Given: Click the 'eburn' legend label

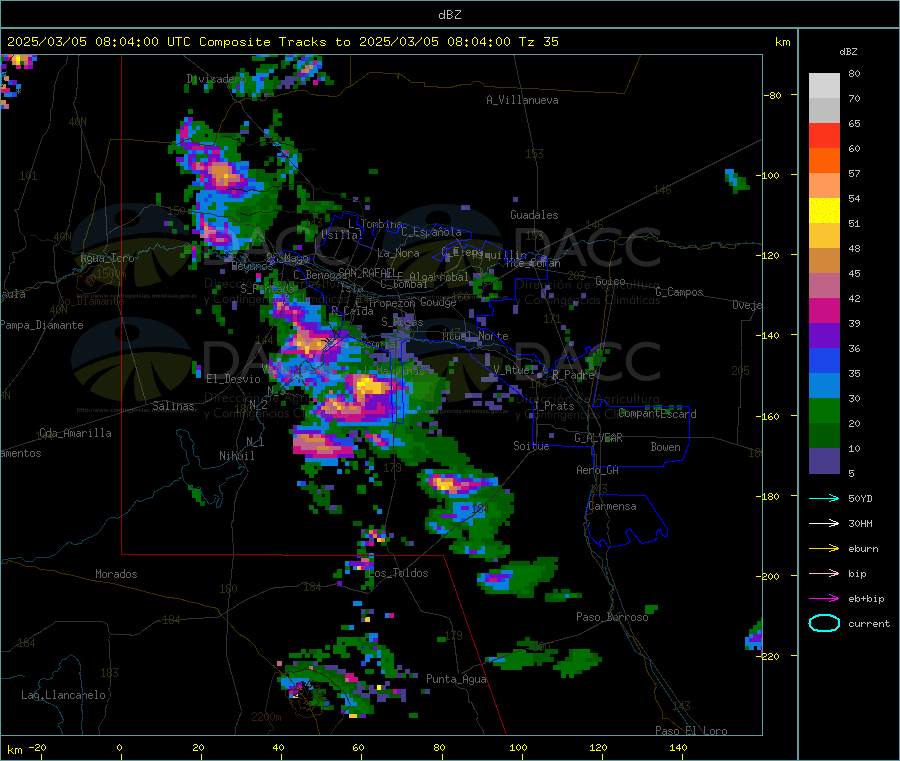Looking at the screenshot, I should [x=863, y=549].
